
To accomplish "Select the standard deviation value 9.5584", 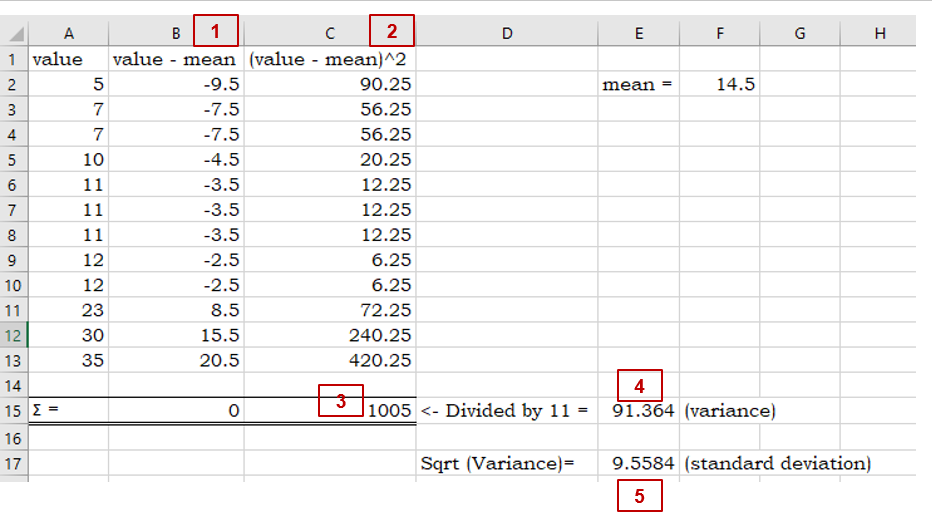I will point(638,464).
